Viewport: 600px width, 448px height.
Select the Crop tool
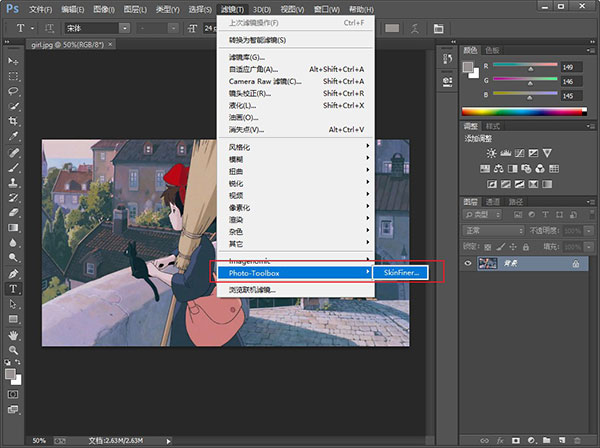pos(13,121)
